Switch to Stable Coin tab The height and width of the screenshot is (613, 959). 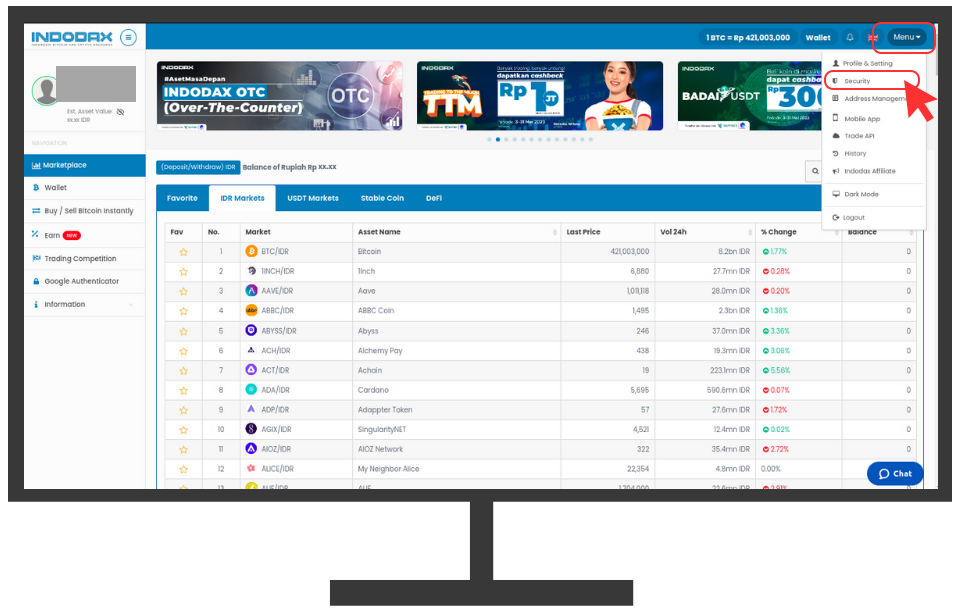pyautogui.click(x=382, y=198)
